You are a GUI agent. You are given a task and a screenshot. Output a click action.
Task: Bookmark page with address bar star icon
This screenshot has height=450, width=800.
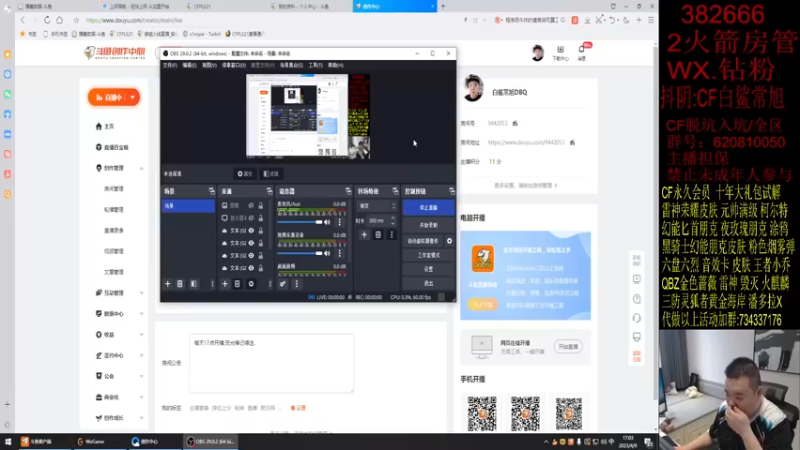coord(77,20)
